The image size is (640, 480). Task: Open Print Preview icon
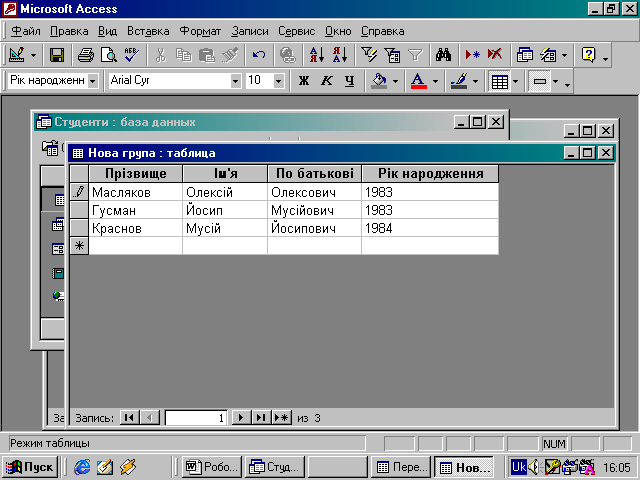109,55
